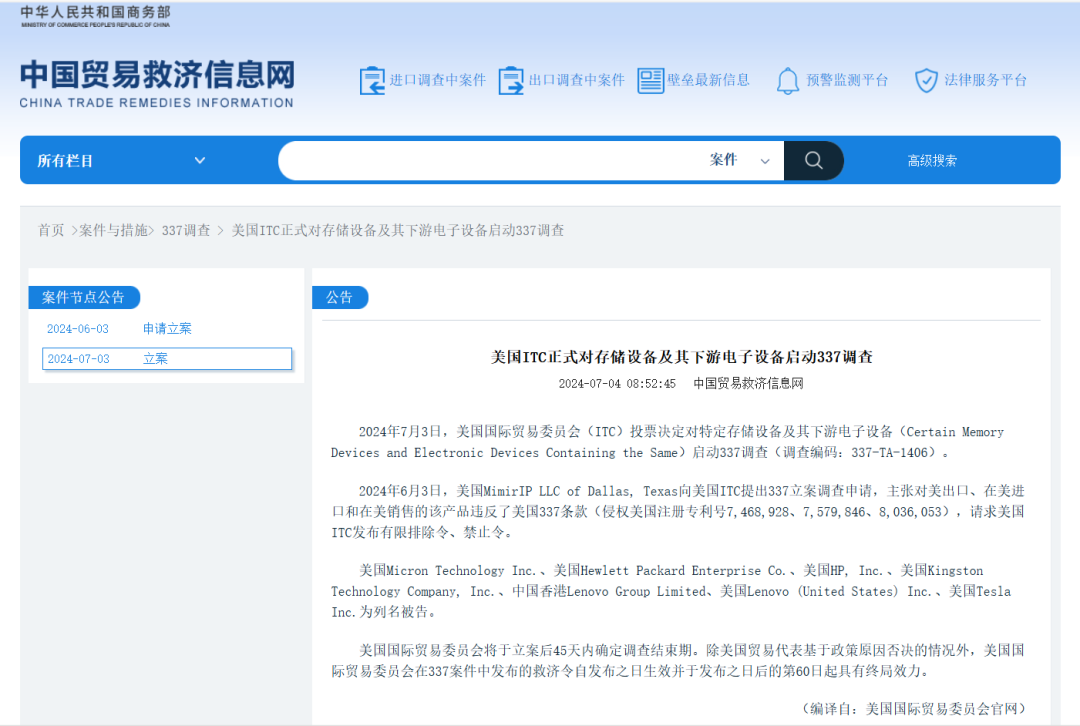1080x726 pixels.
Task: Click the shield icon for 法律服务平台
Action: [926, 81]
